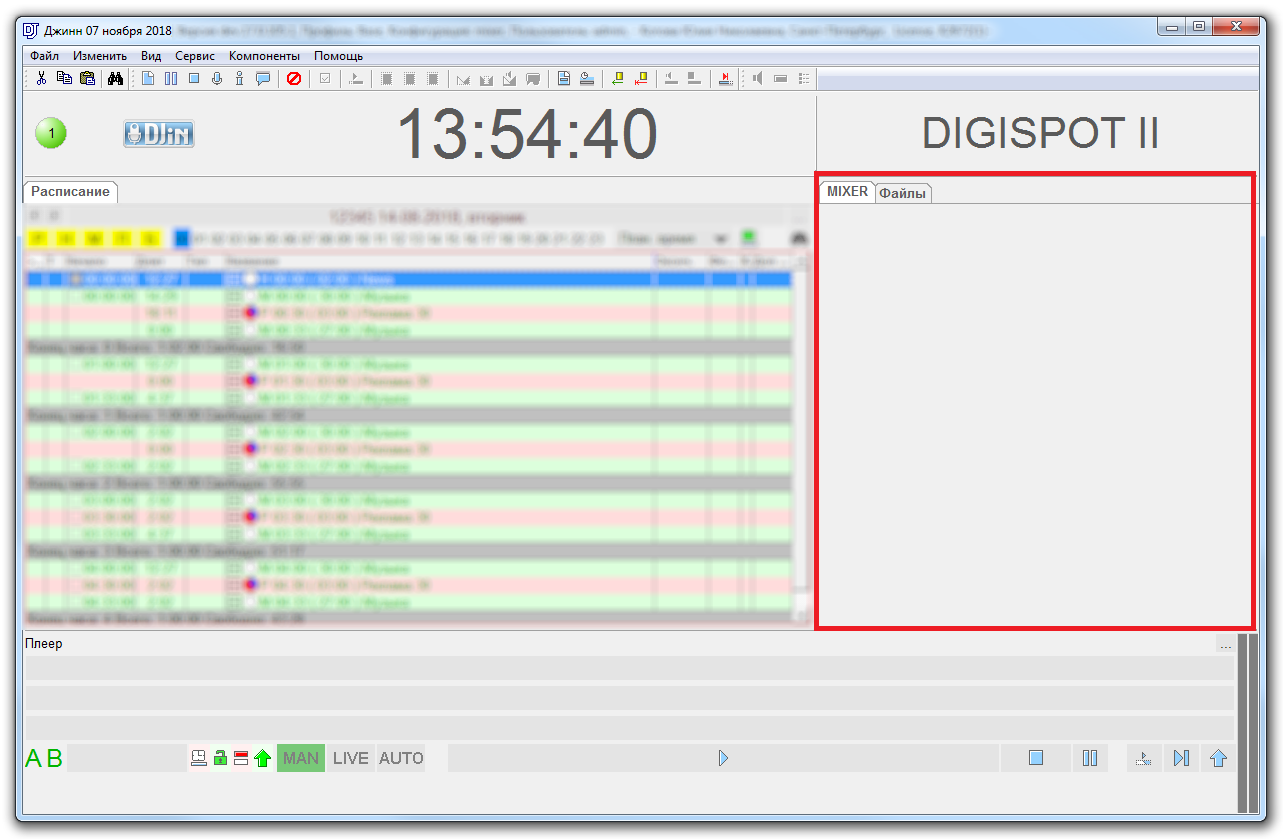Open the Файл menu
The image size is (1283, 839).
44,56
